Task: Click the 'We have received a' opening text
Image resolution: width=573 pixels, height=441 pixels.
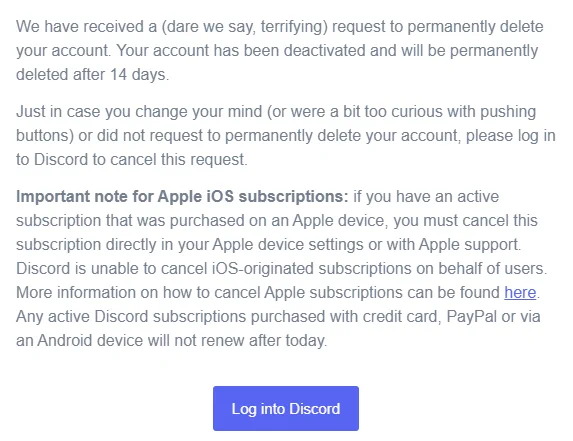Action: pyautogui.click(x=86, y=27)
